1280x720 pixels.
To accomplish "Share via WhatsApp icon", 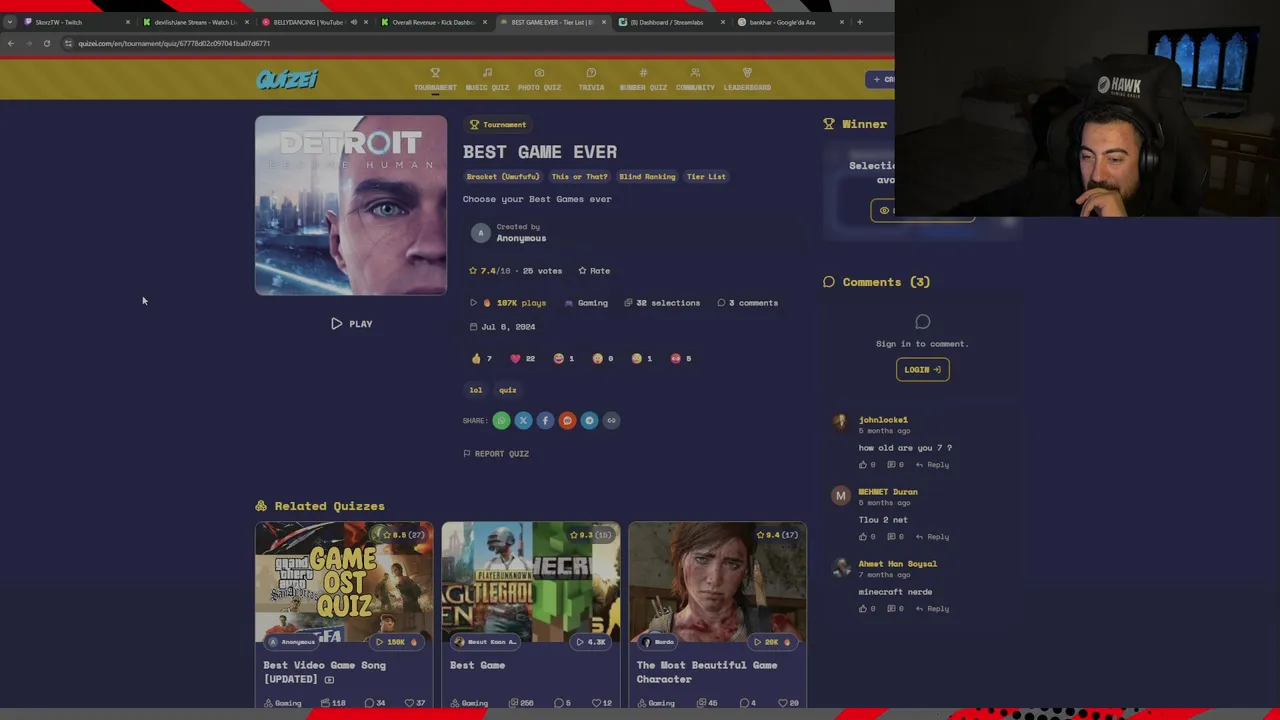I will tap(501, 421).
